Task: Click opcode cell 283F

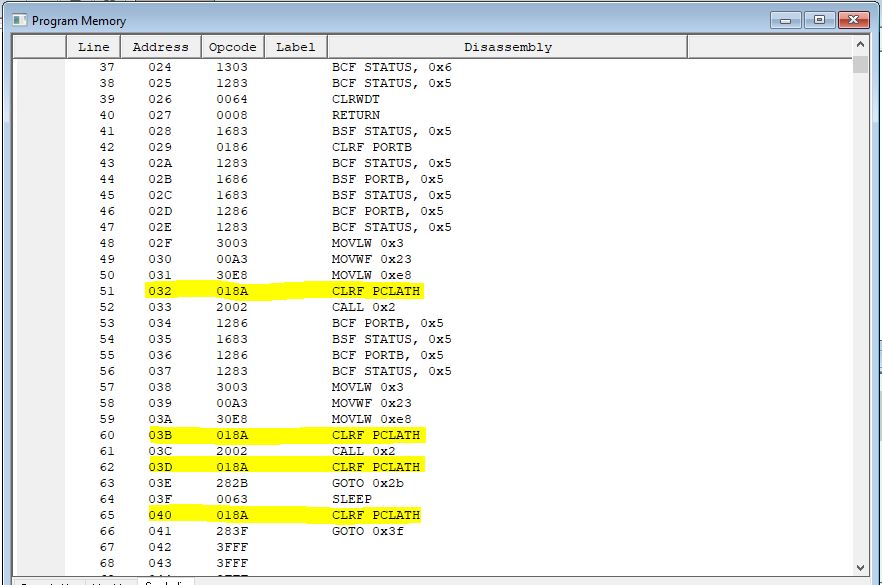Action: (x=232, y=531)
